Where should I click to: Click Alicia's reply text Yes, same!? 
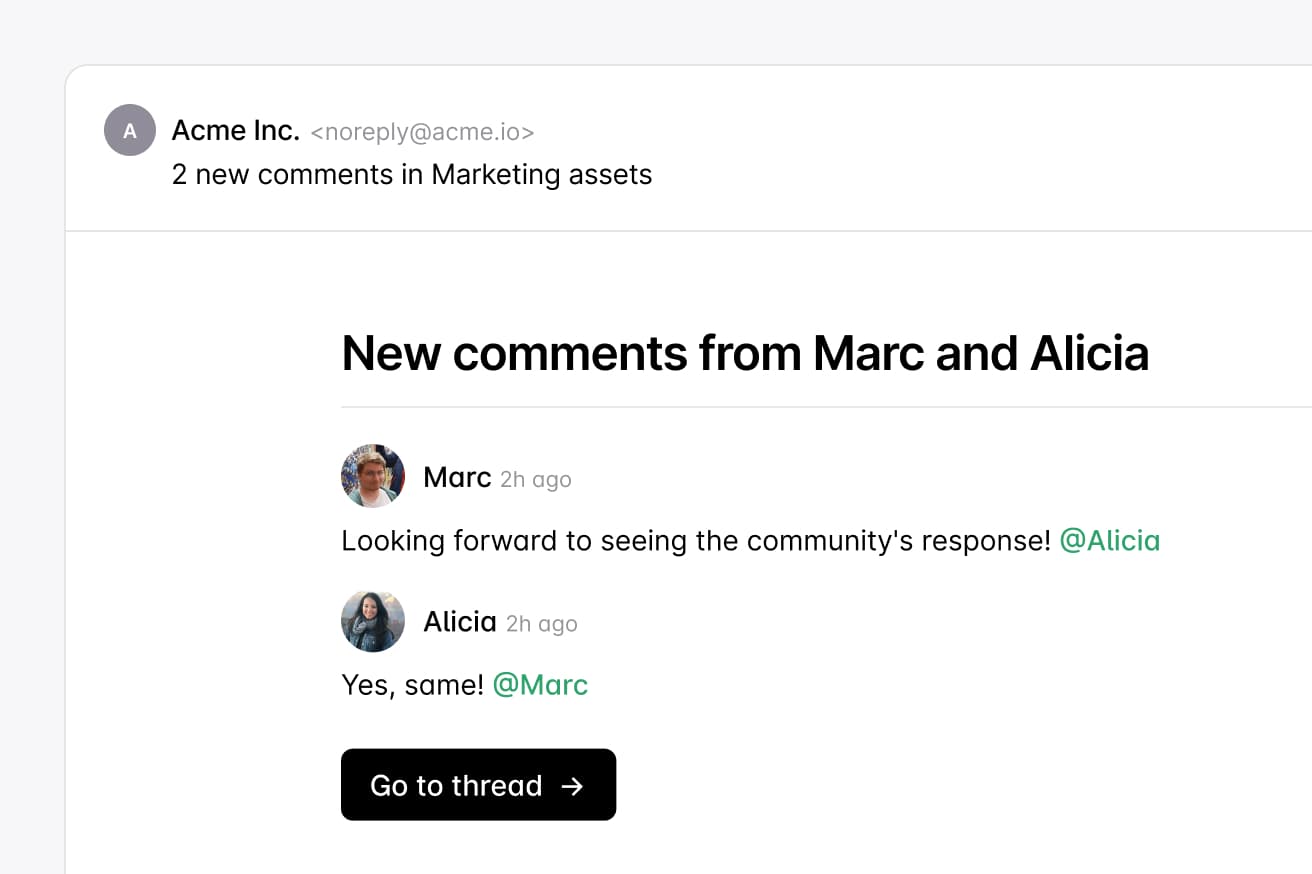[412, 685]
